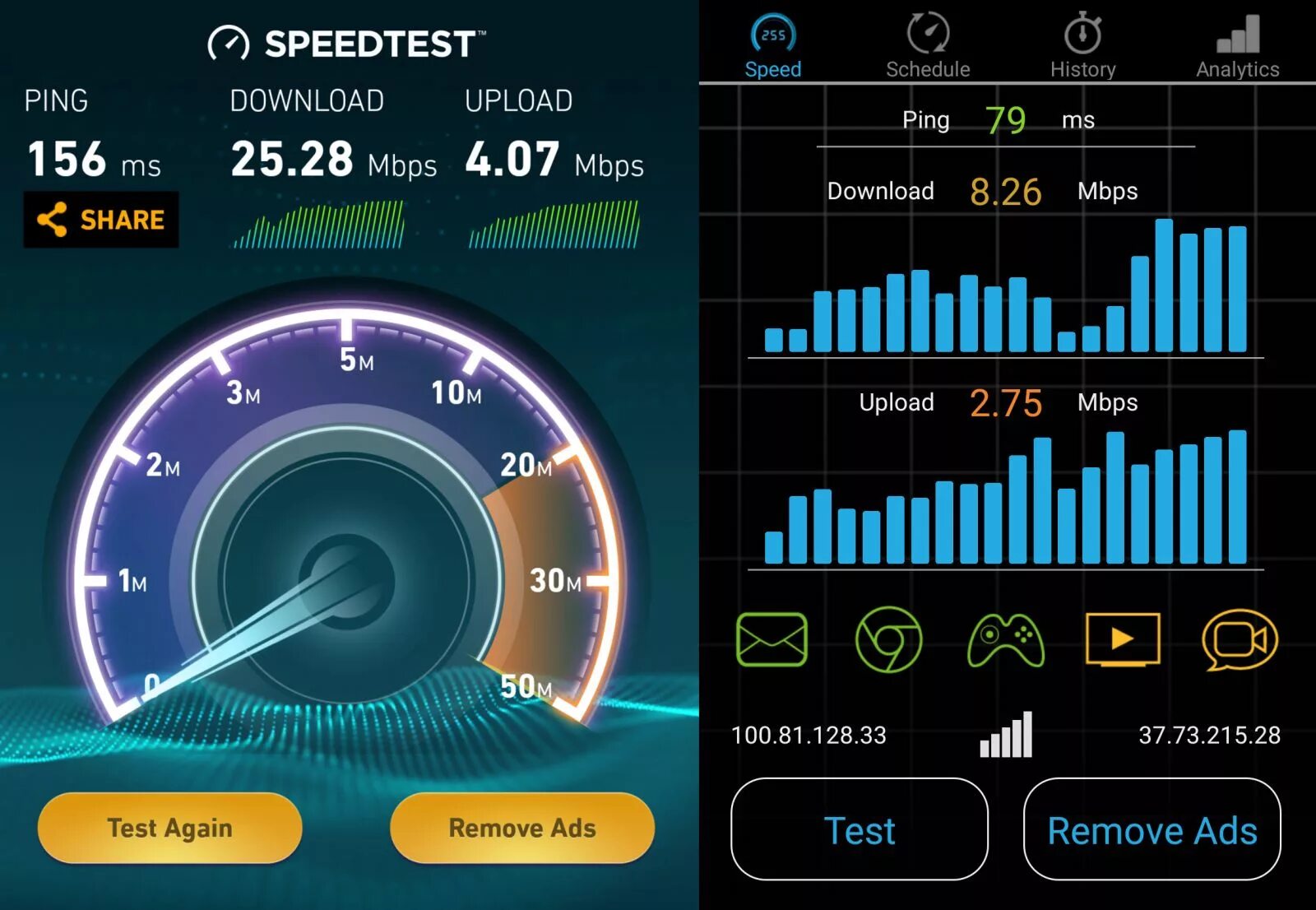1316x910 pixels.
Task: Click the game controller icon
Action: tap(1006, 639)
